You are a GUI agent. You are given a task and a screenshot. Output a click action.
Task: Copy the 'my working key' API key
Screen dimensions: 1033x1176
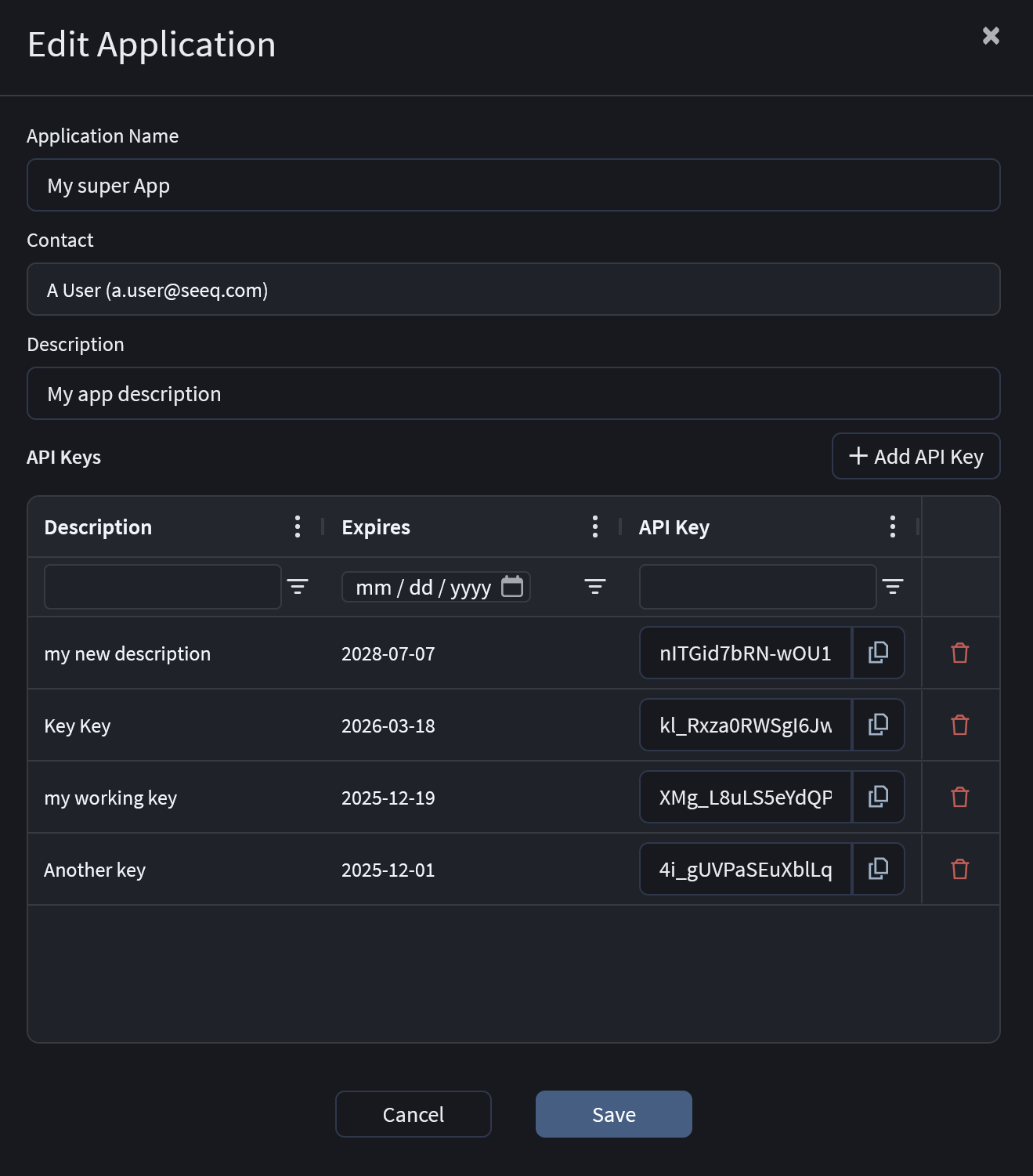(x=878, y=797)
